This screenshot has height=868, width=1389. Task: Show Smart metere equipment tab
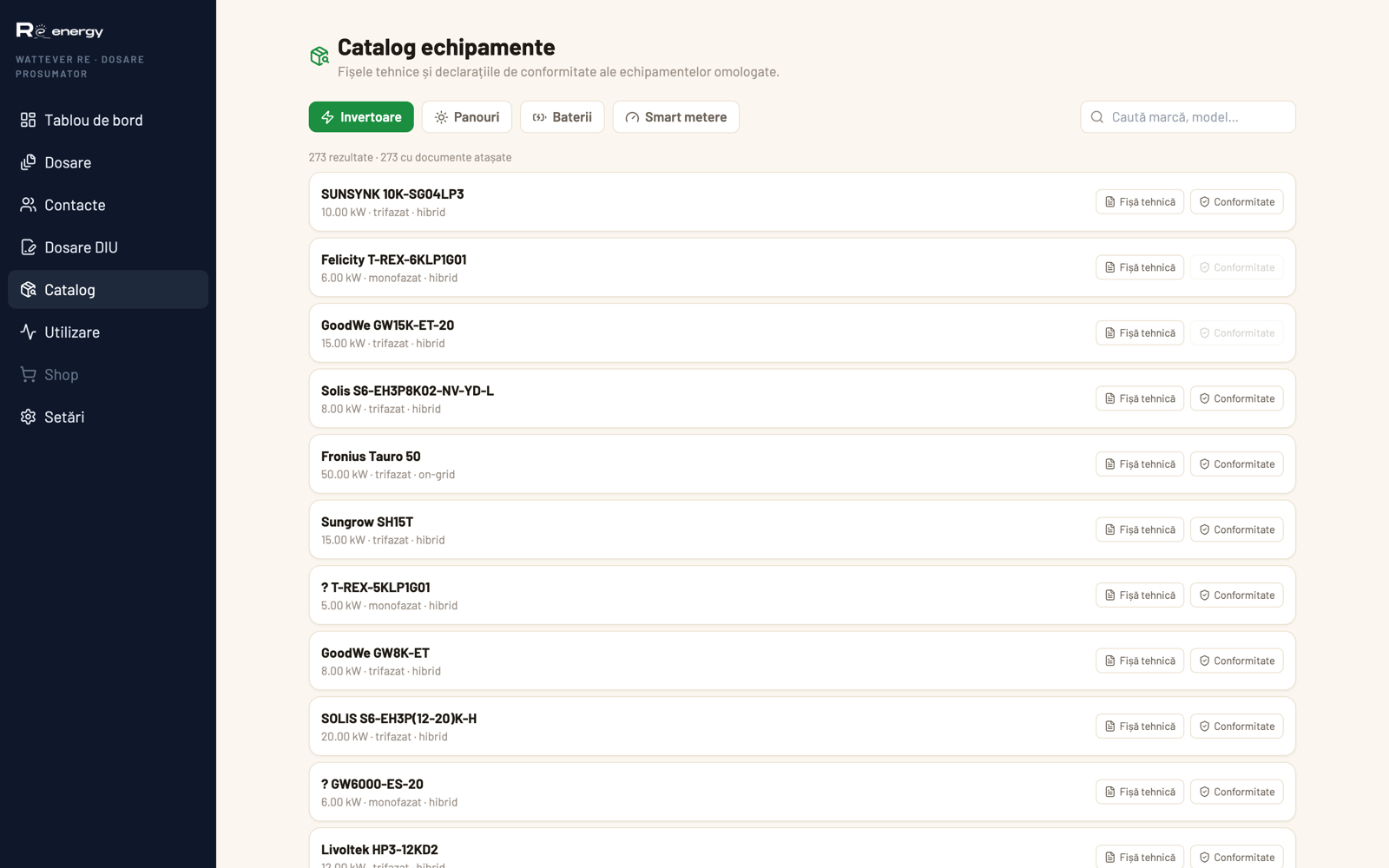point(676,117)
